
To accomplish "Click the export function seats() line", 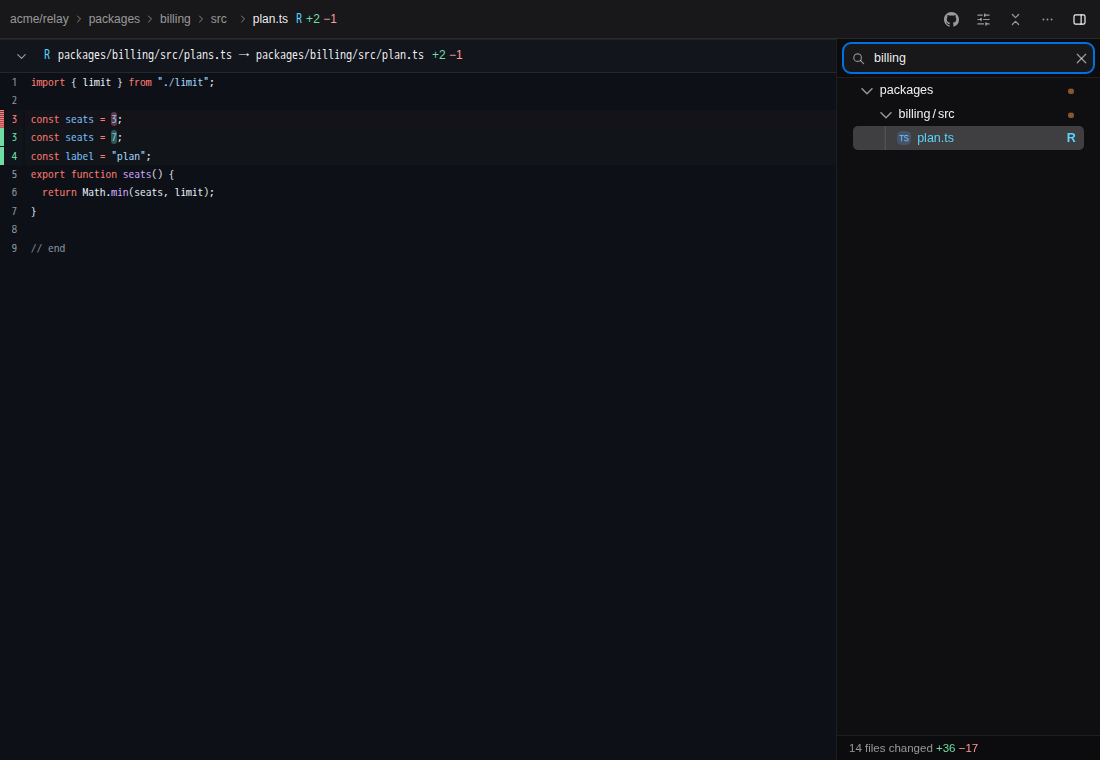I will 418,174.
